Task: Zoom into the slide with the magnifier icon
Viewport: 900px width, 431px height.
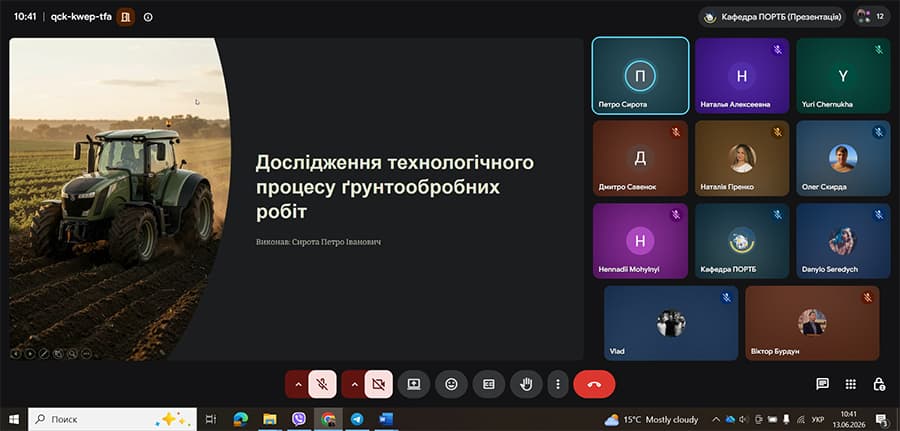Action: 72,354
